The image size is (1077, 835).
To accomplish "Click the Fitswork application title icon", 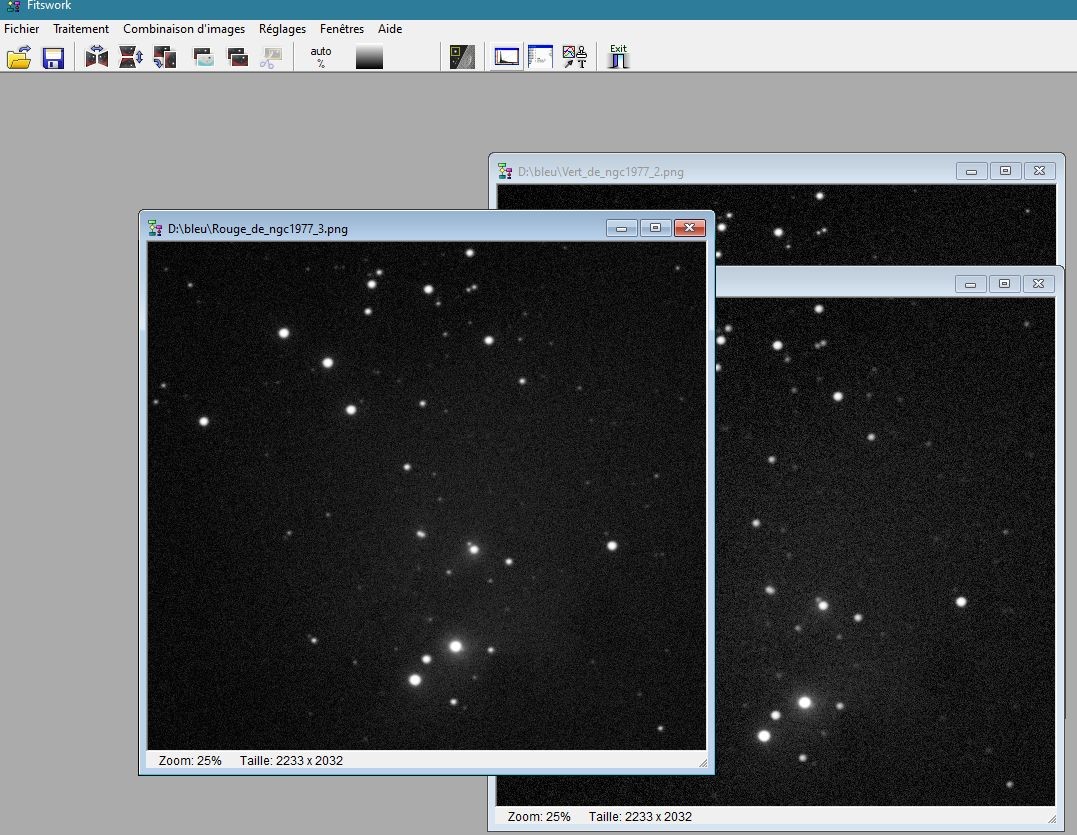I will click(14, 6).
